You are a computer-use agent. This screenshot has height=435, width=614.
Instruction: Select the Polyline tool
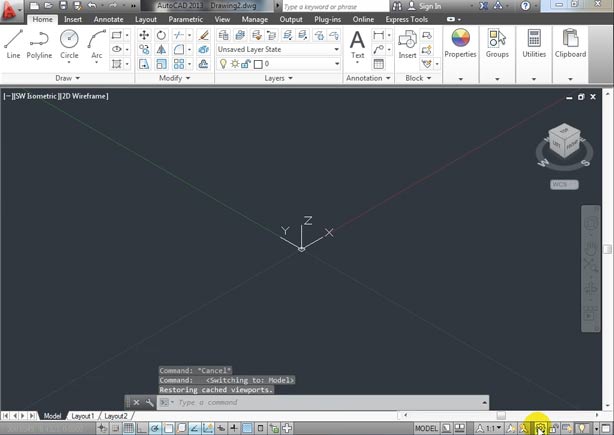(x=39, y=42)
